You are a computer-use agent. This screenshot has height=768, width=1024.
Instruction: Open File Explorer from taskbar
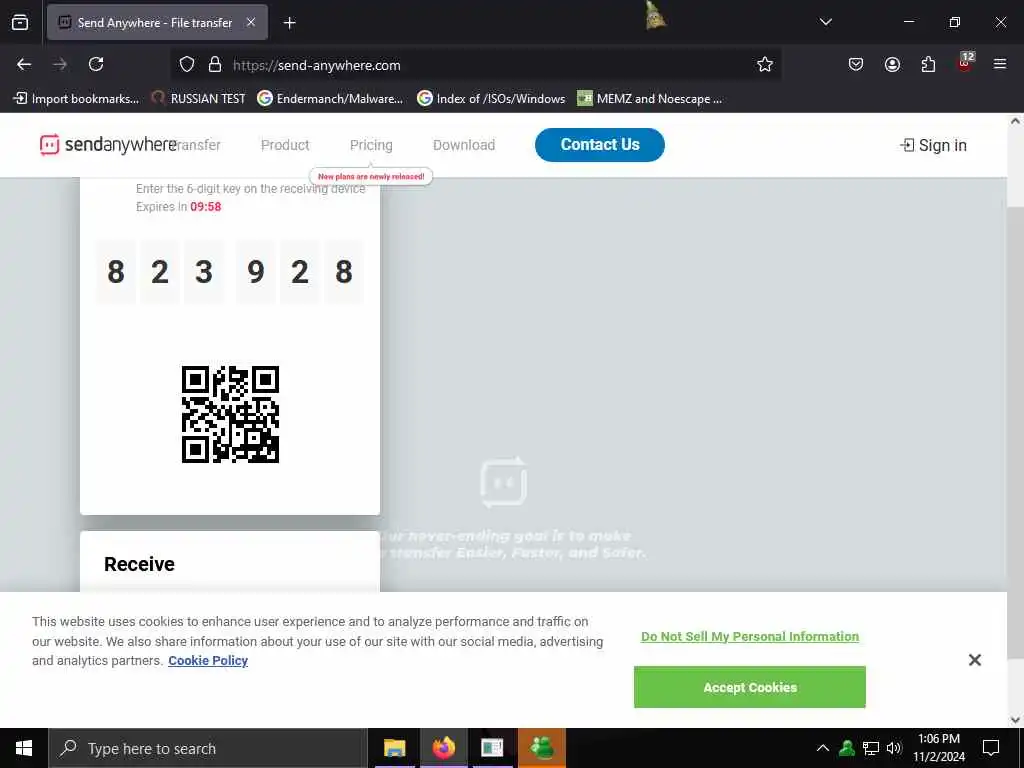click(x=394, y=748)
